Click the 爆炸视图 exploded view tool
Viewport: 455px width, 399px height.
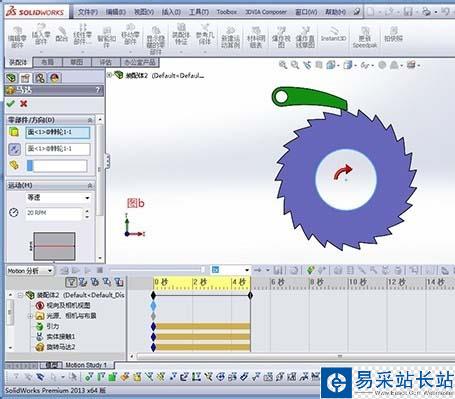pyautogui.click(x=281, y=37)
